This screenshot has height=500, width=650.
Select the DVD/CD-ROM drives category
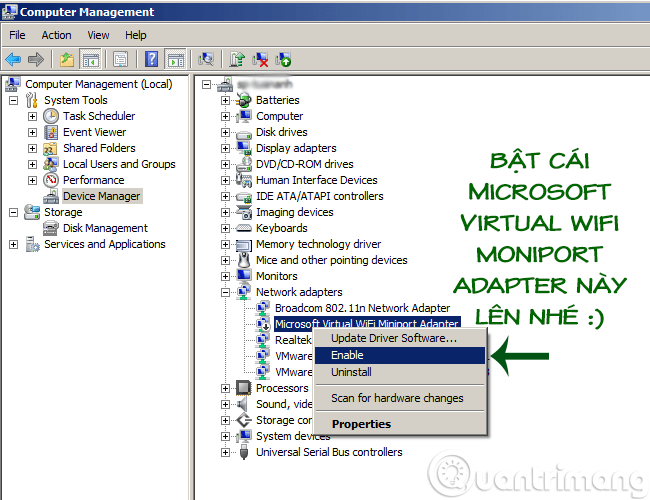point(305,164)
